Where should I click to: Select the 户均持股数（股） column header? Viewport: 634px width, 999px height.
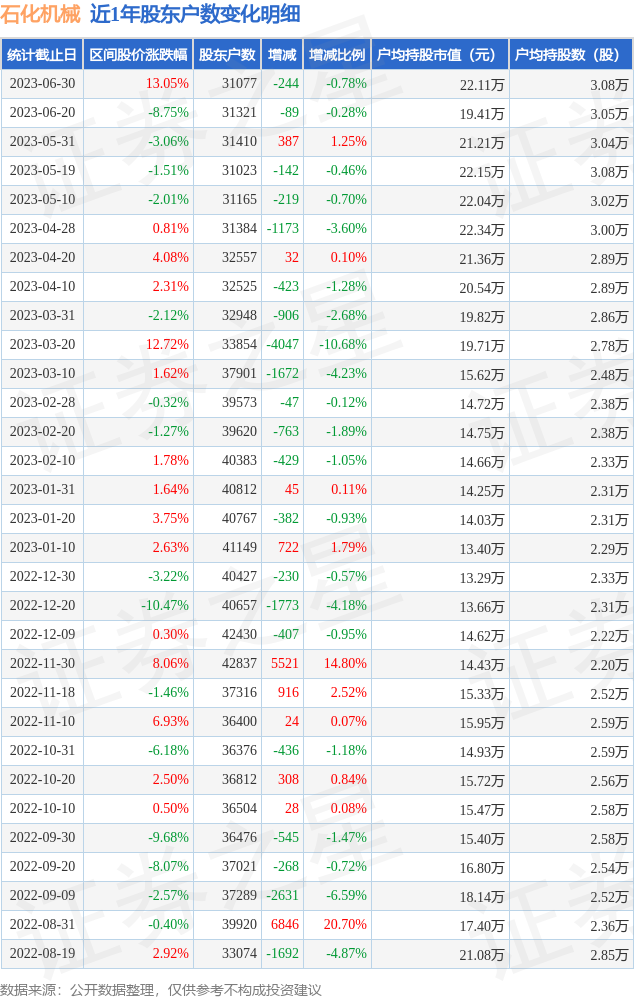pyautogui.click(x=570, y=55)
